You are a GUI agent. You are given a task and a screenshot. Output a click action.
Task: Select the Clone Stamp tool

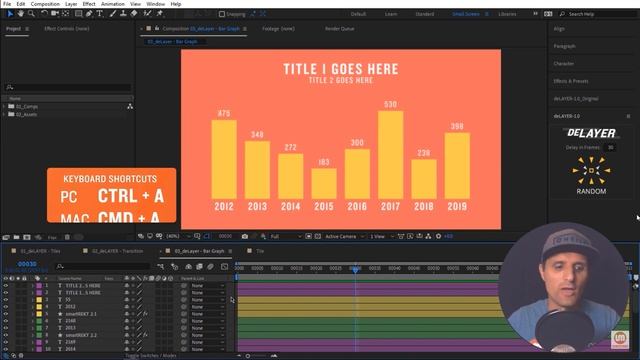123,14
